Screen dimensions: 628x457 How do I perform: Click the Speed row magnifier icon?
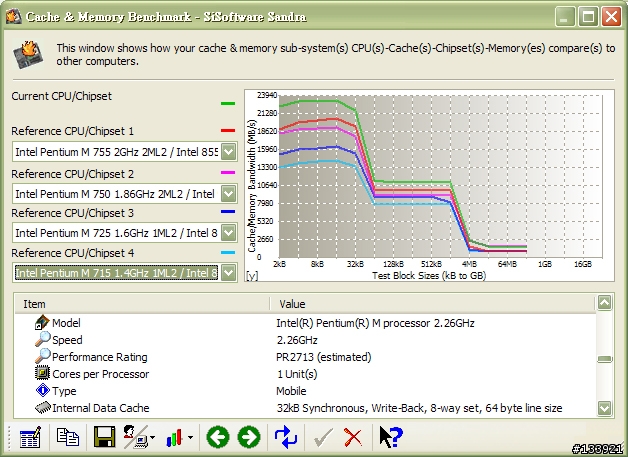click(42, 339)
